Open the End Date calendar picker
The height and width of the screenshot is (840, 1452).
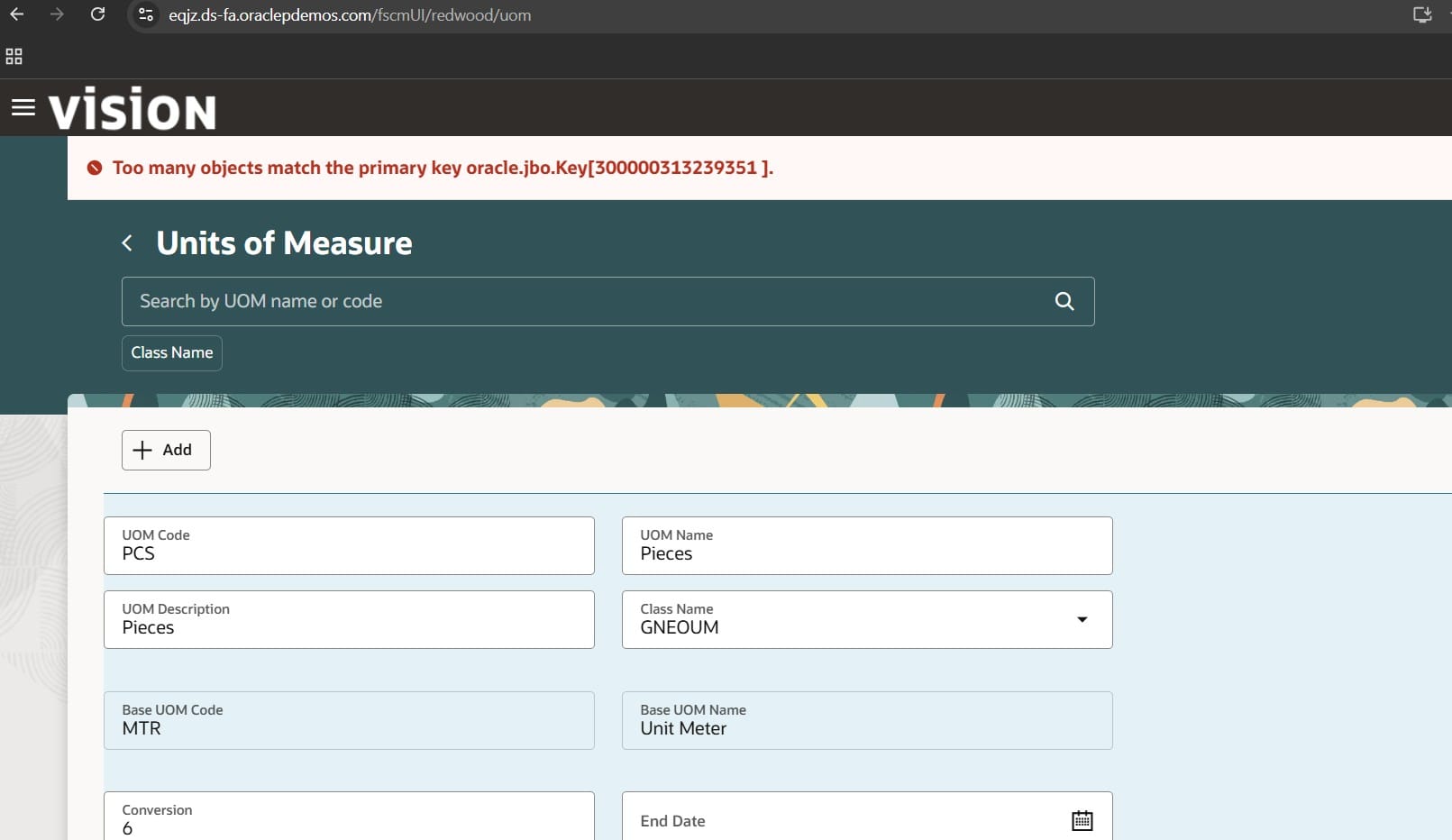(x=1082, y=820)
